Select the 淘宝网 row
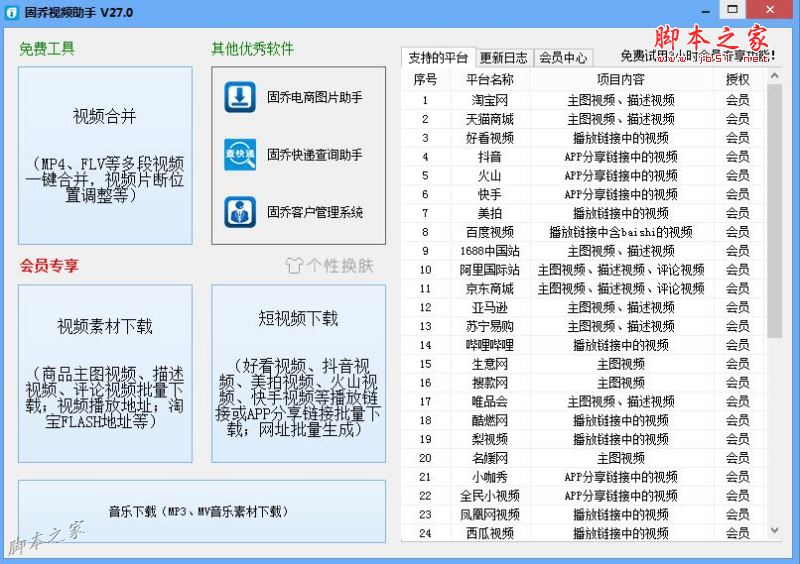800x564 pixels. 583,100
